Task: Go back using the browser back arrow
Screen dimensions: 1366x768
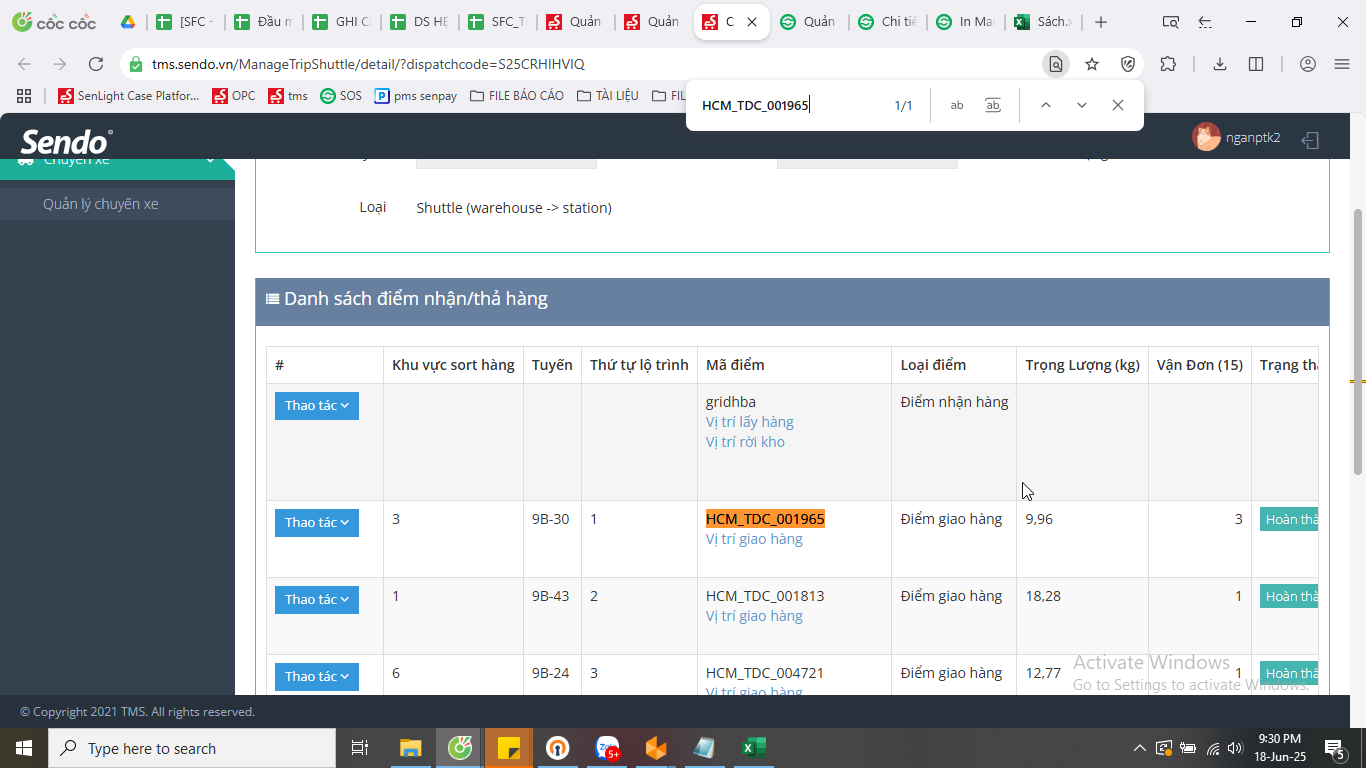Action: pyautogui.click(x=24, y=64)
